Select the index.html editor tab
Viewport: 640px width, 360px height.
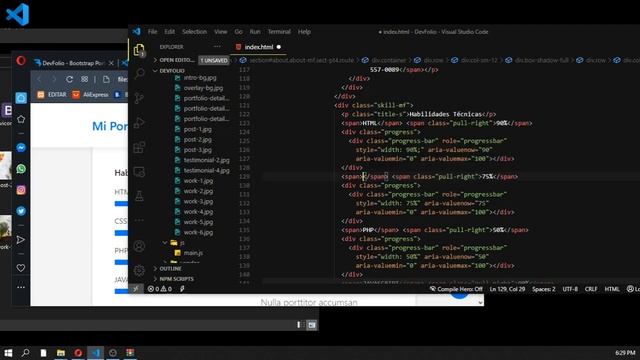point(259,47)
